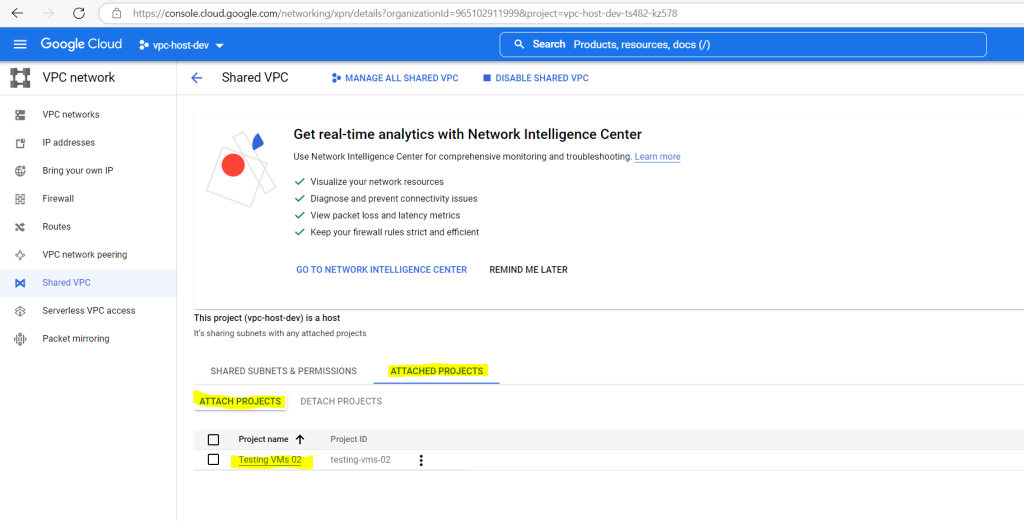
Task: Click the Project name column header
Action: pos(263,439)
